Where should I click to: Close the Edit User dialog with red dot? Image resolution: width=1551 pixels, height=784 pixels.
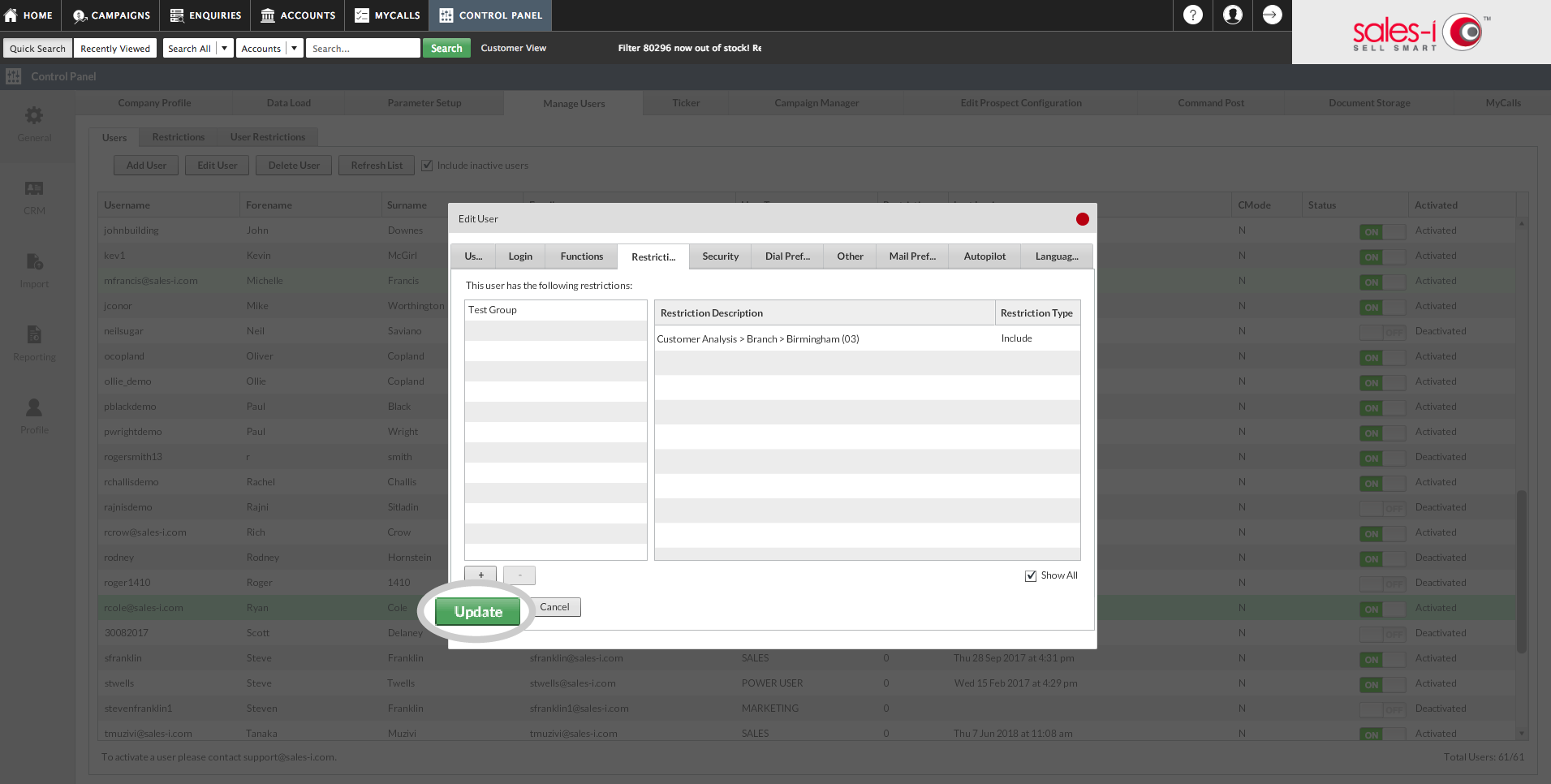[x=1082, y=219]
